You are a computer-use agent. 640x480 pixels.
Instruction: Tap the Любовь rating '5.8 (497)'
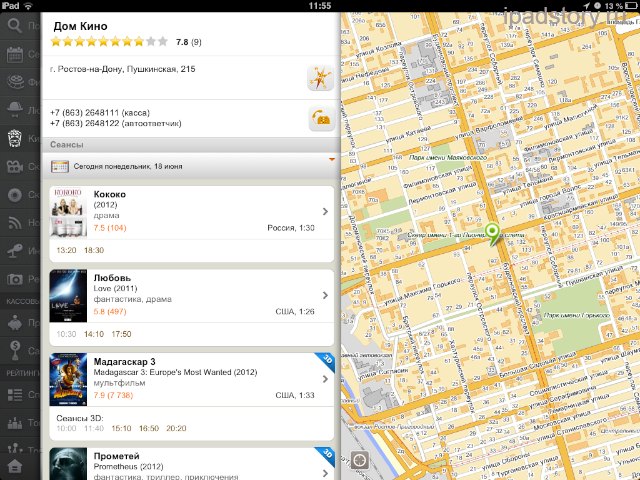pos(110,311)
